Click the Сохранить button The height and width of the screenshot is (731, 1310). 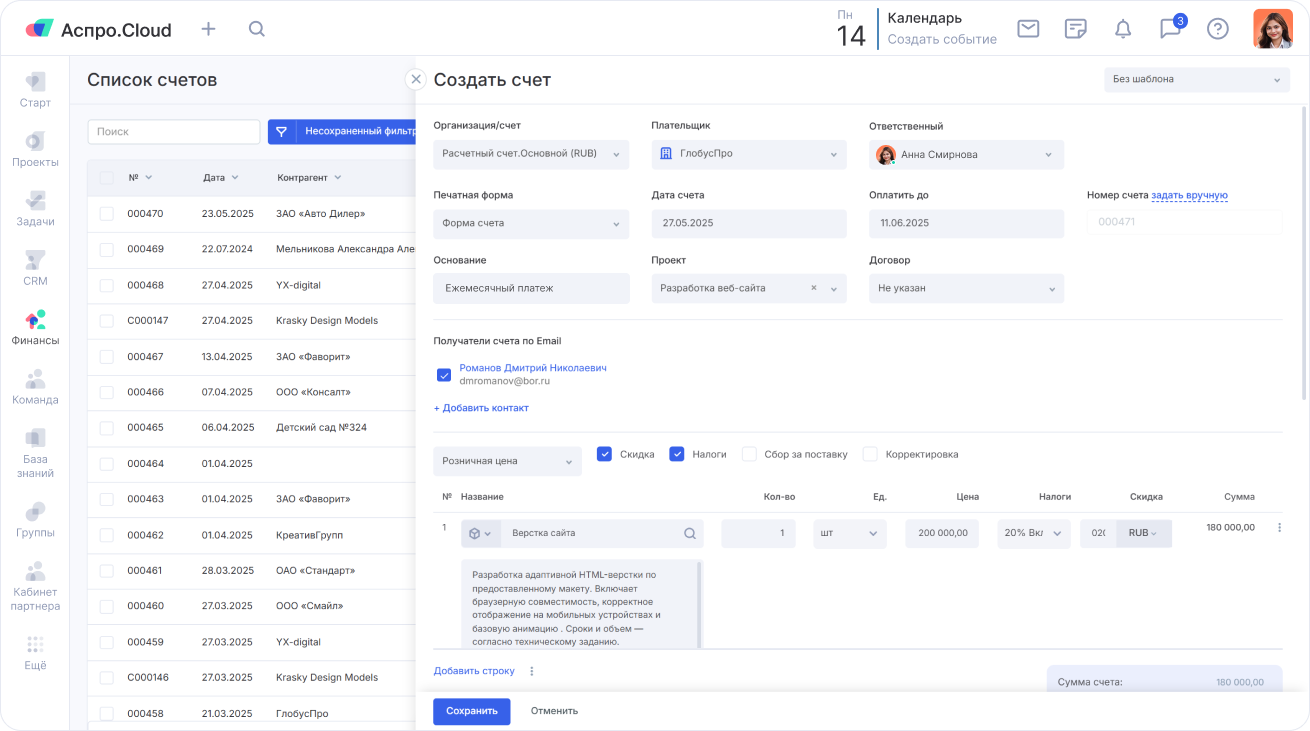click(471, 711)
